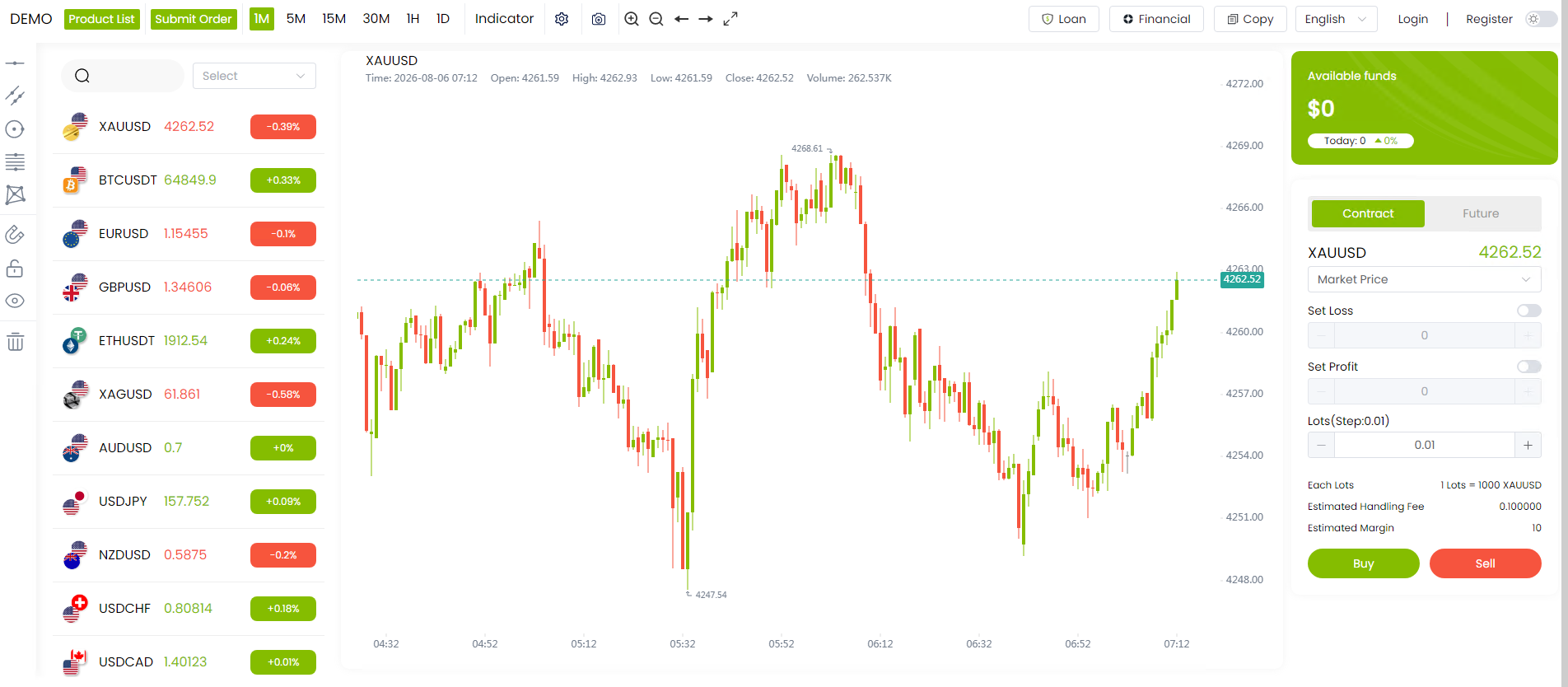Take a chart screenshot with camera icon

click(599, 19)
